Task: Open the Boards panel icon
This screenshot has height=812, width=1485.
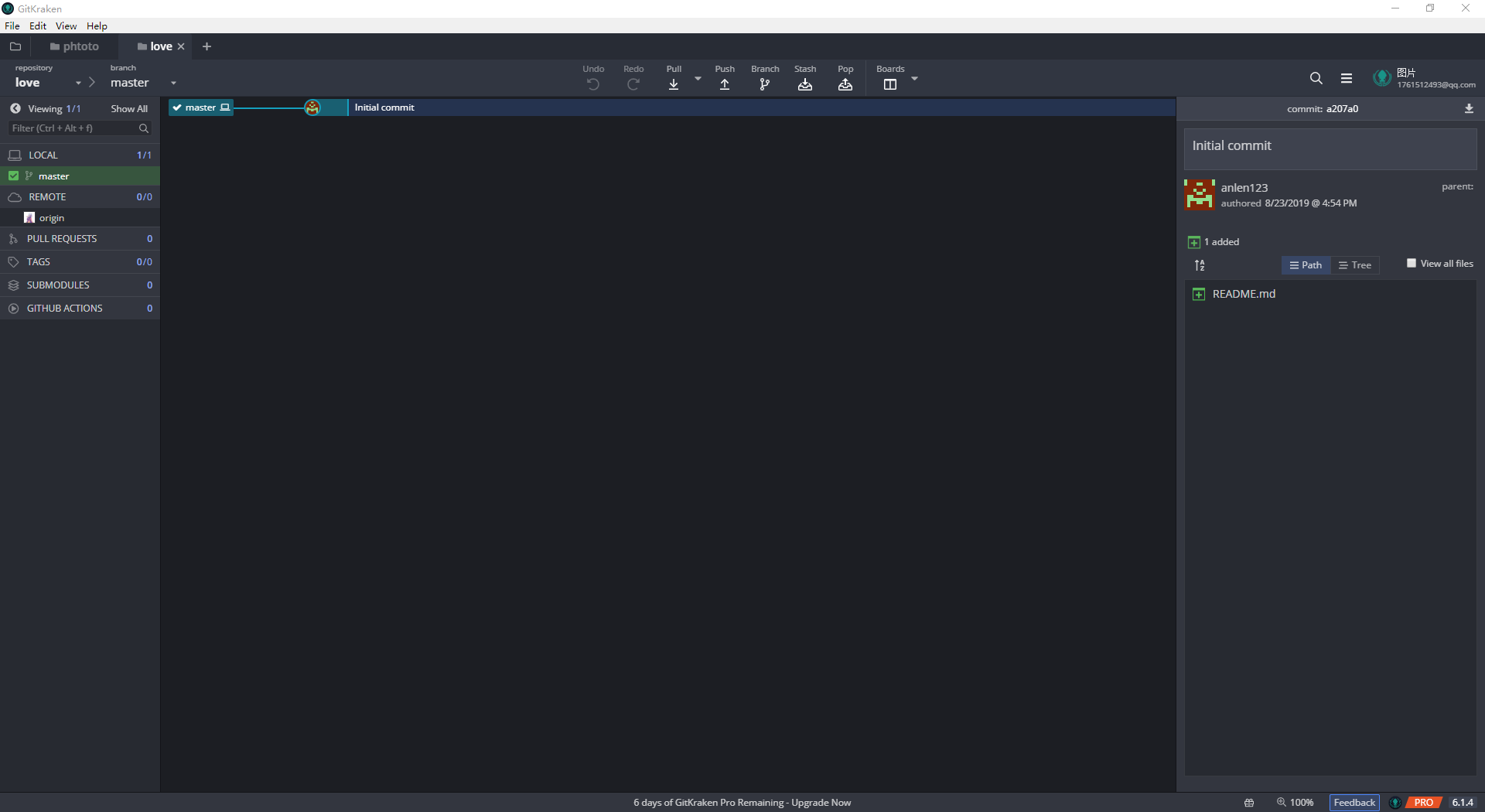Action: (890, 84)
